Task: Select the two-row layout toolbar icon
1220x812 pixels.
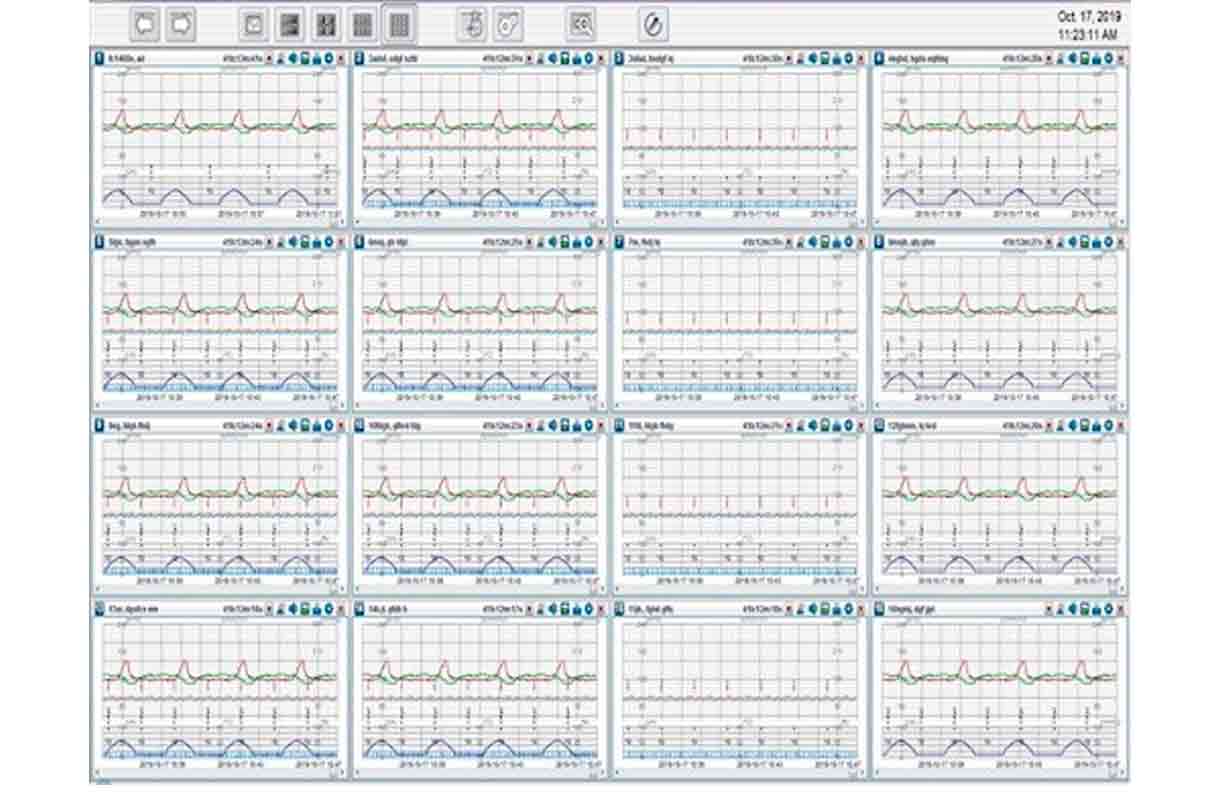Action: point(289,23)
